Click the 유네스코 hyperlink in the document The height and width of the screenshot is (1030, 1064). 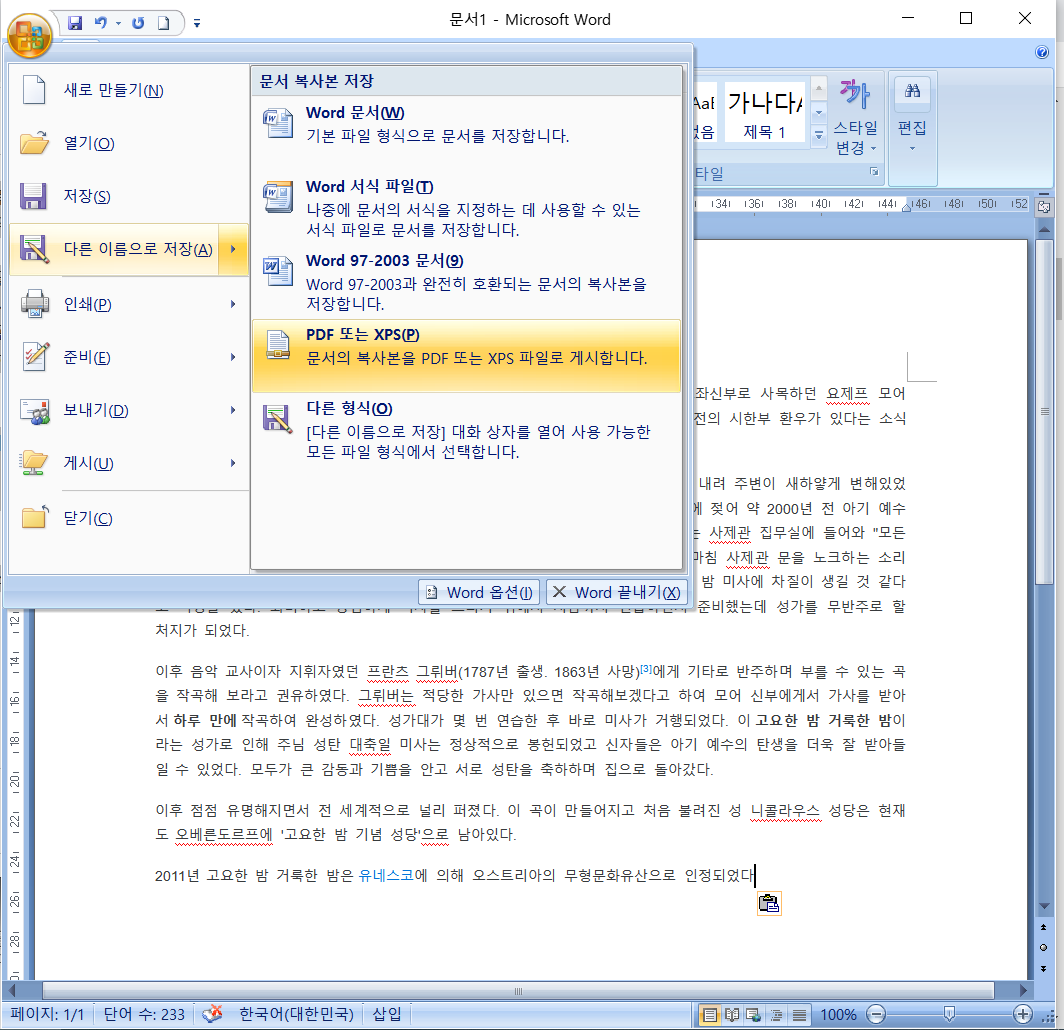[386, 875]
